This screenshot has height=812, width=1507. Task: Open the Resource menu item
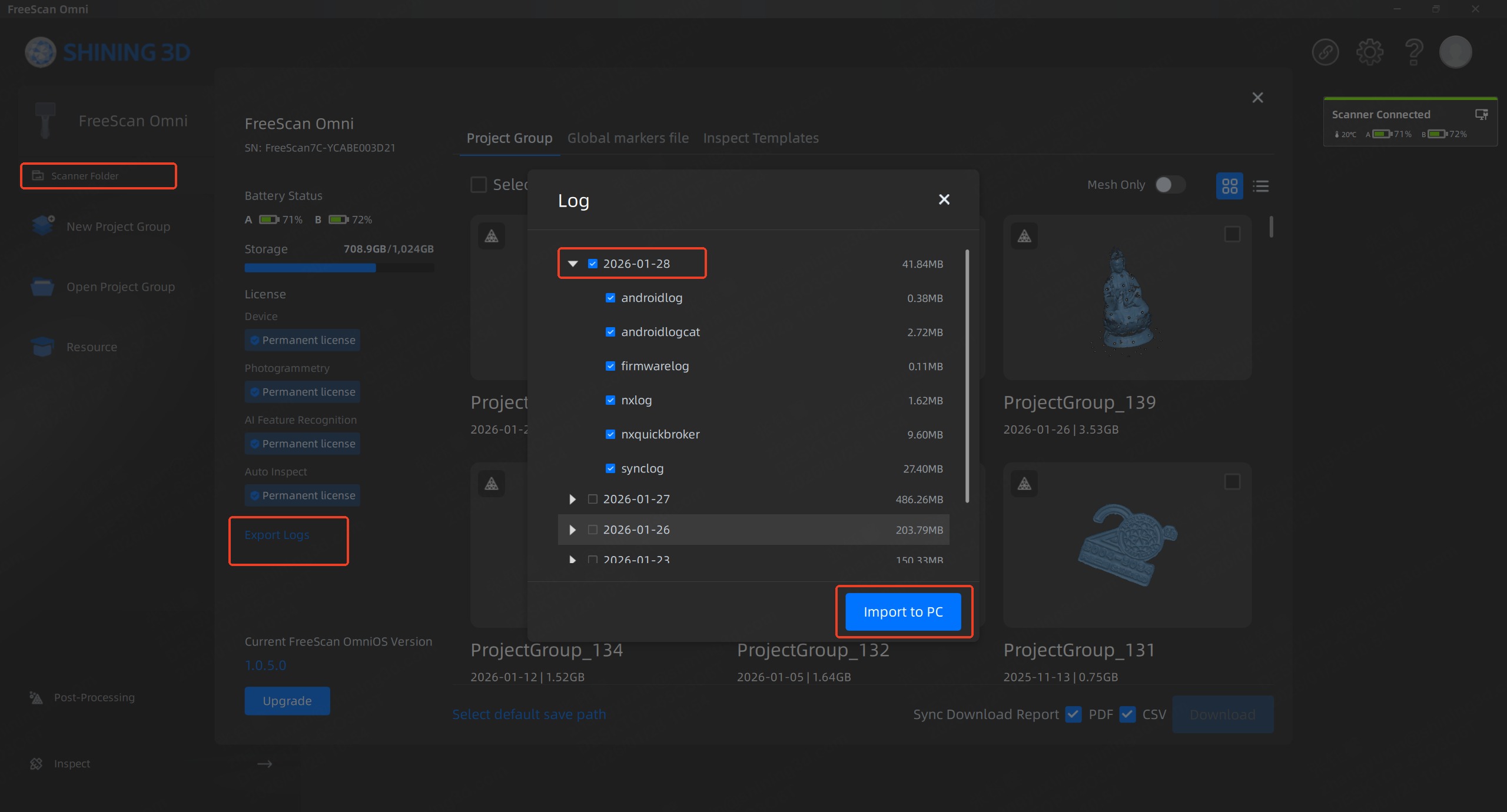(92, 347)
